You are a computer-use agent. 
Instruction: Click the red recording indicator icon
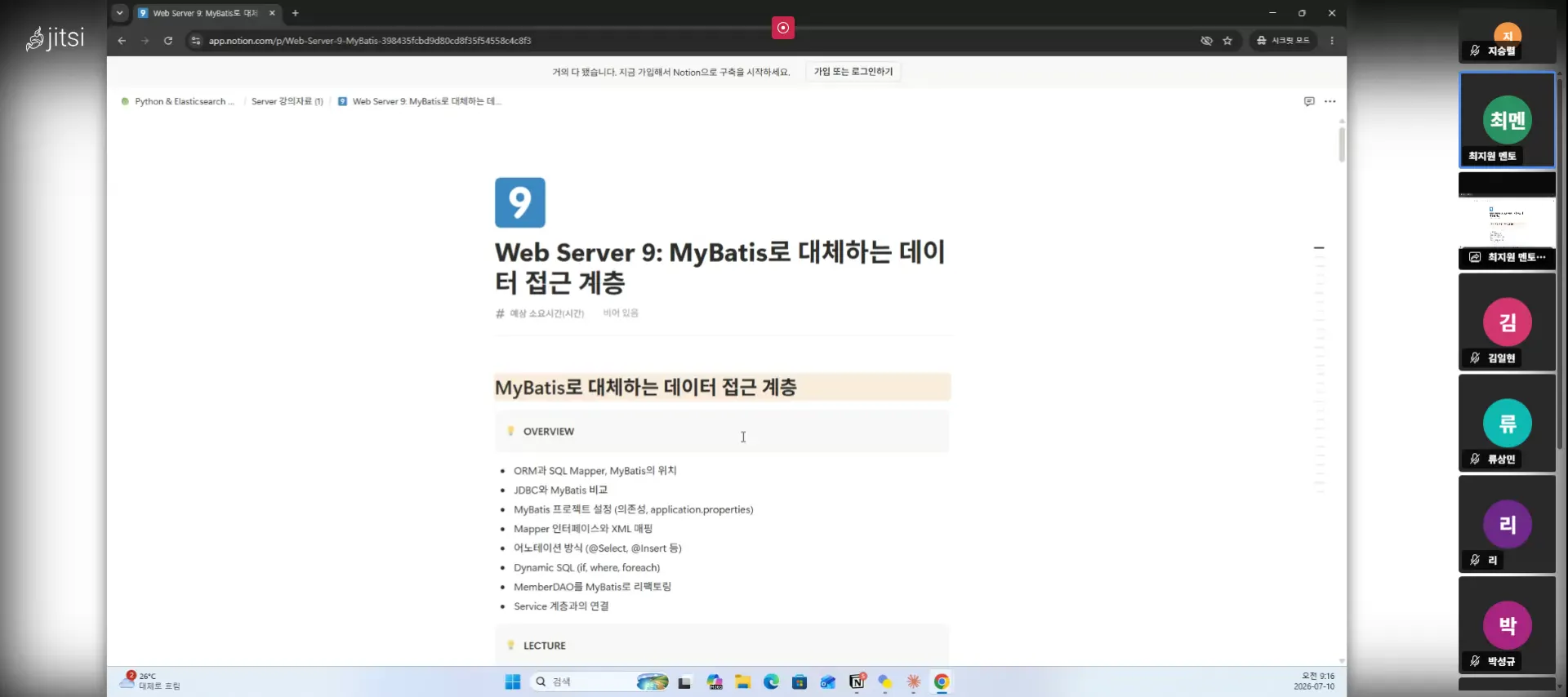tap(782, 28)
